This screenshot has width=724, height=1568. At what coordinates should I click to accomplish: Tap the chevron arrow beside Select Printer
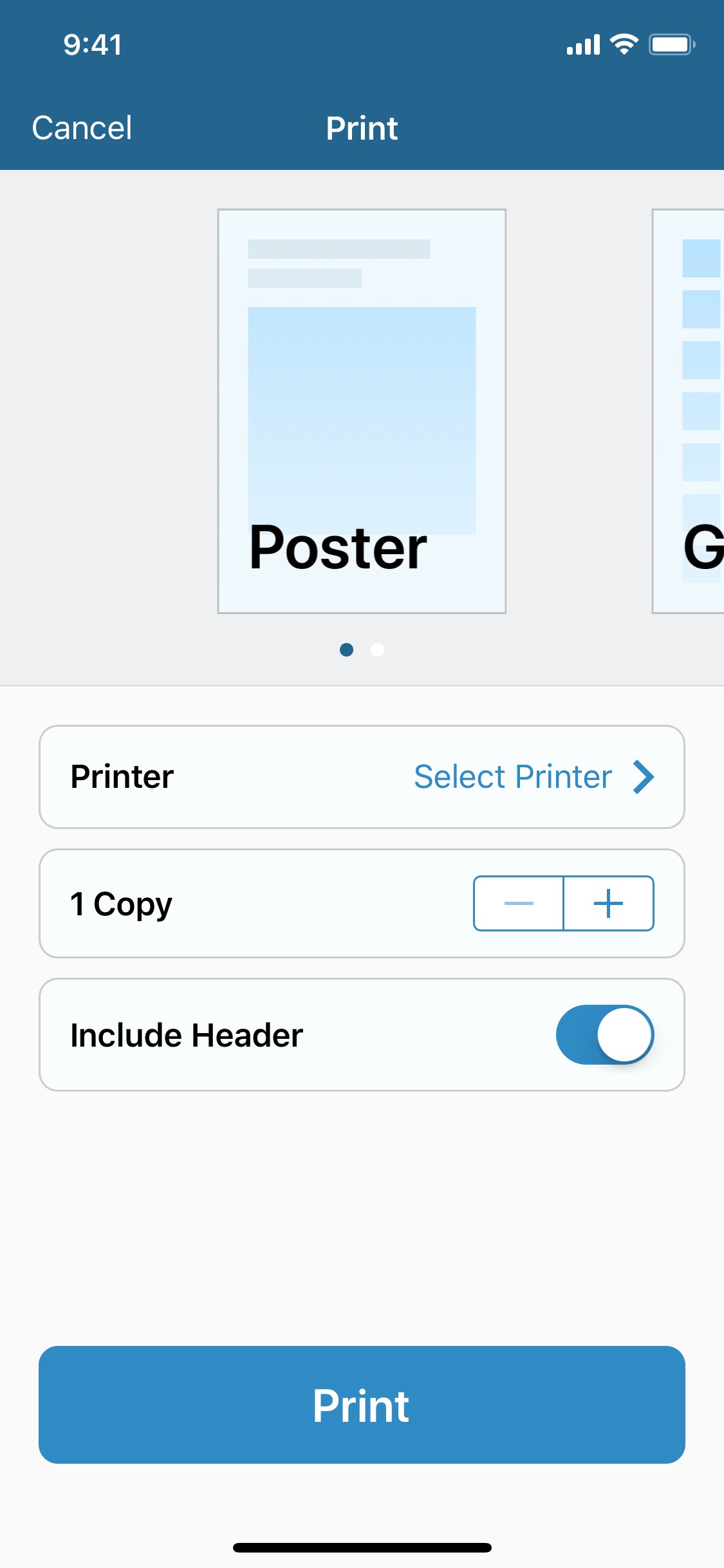pyautogui.click(x=644, y=777)
